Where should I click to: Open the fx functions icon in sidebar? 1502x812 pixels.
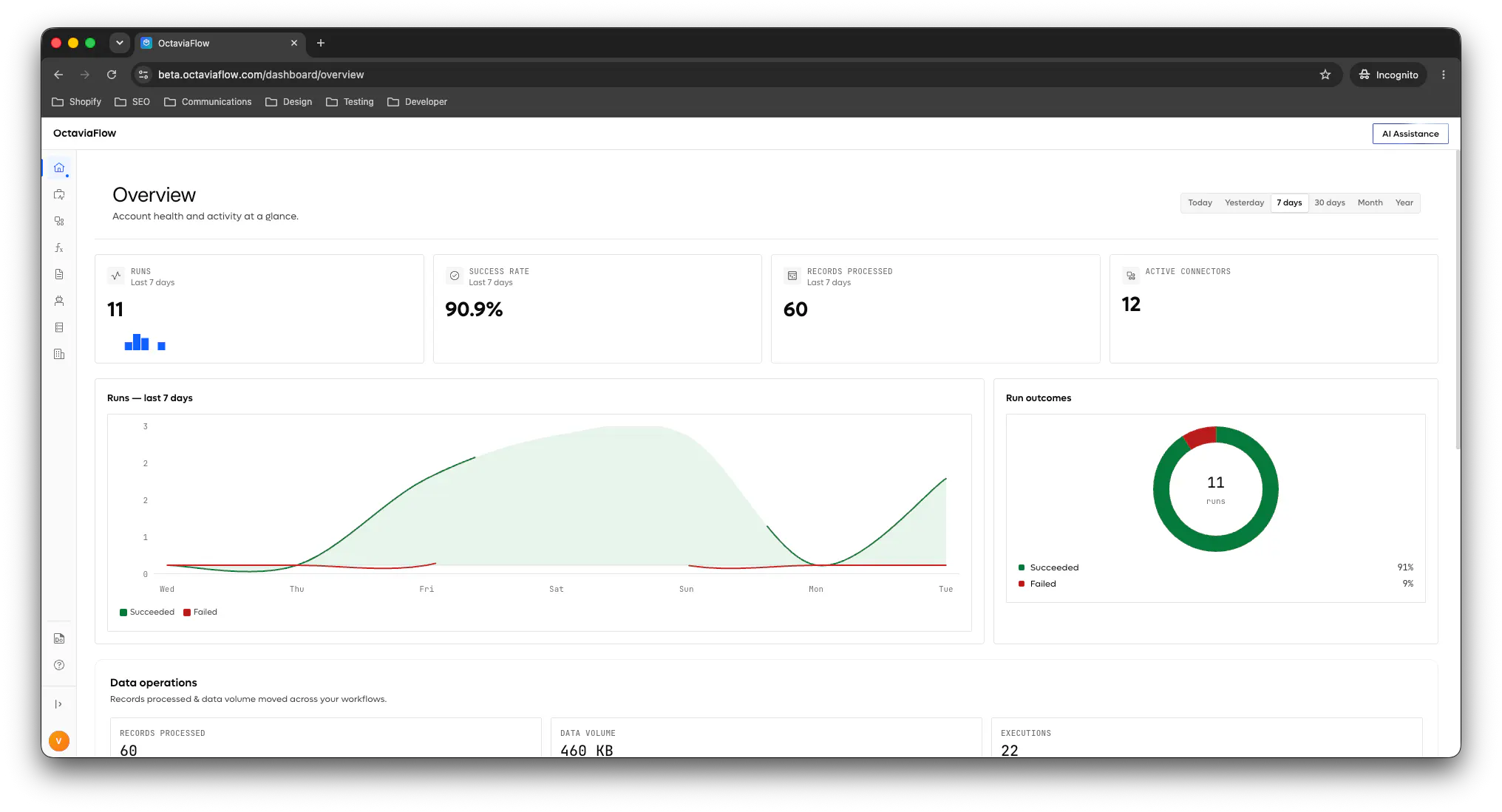point(59,248)
